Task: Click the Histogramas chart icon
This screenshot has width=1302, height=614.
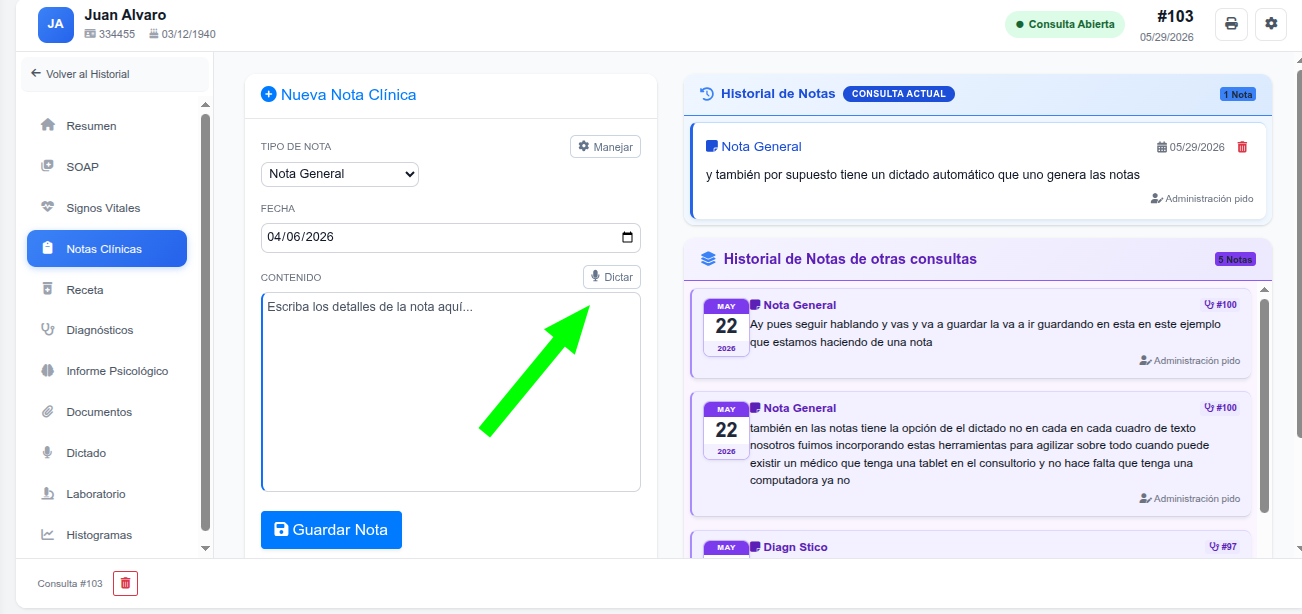Action: (x=47, y=534)
